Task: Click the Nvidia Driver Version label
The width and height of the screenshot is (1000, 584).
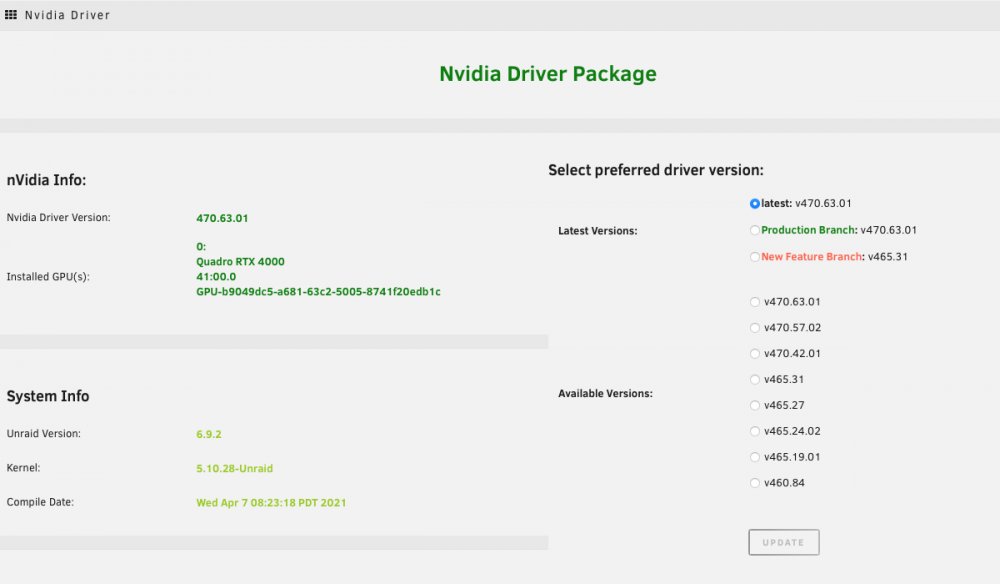Action: 59,217
